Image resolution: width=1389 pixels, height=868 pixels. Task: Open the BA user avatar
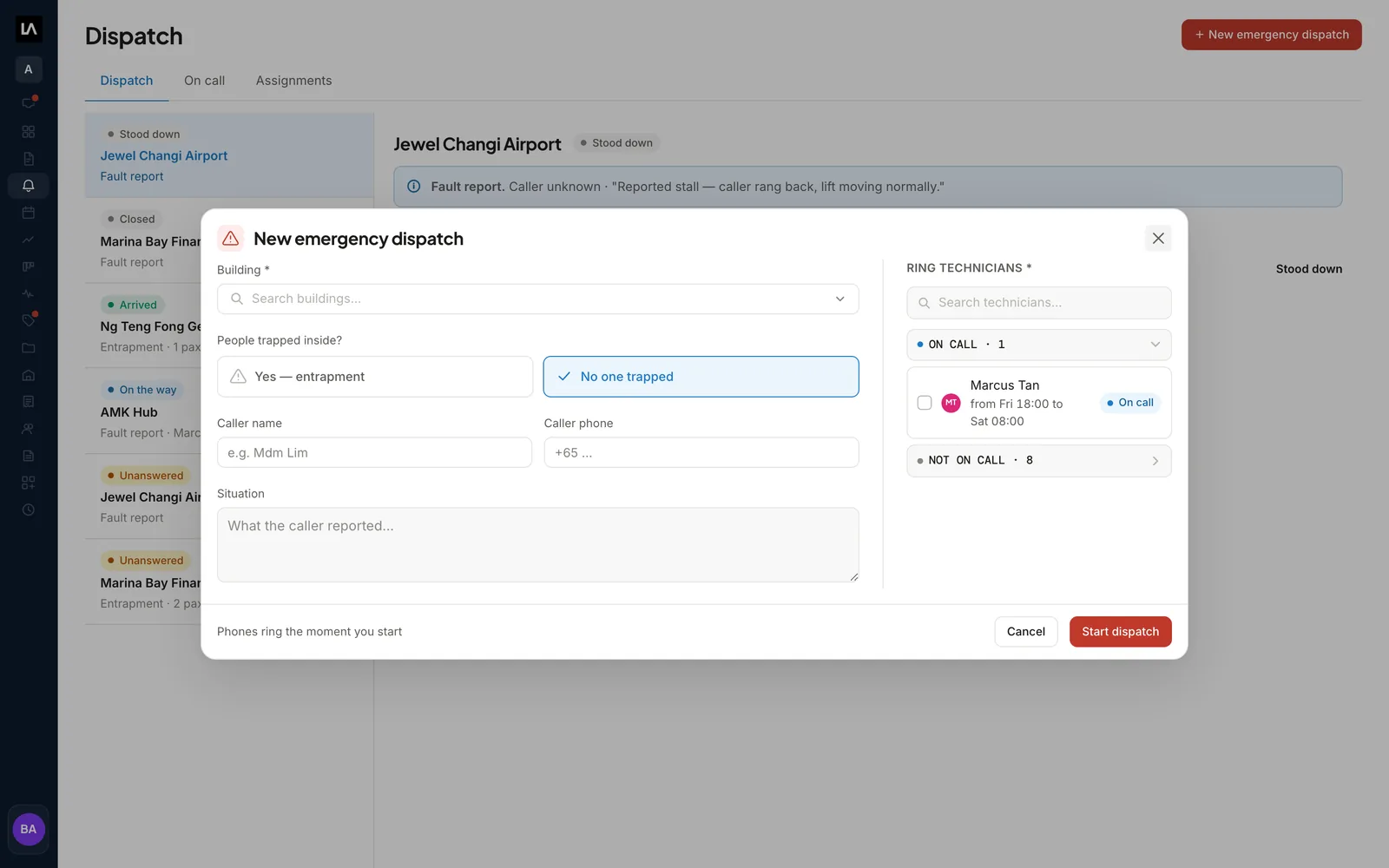click(29, 829)
